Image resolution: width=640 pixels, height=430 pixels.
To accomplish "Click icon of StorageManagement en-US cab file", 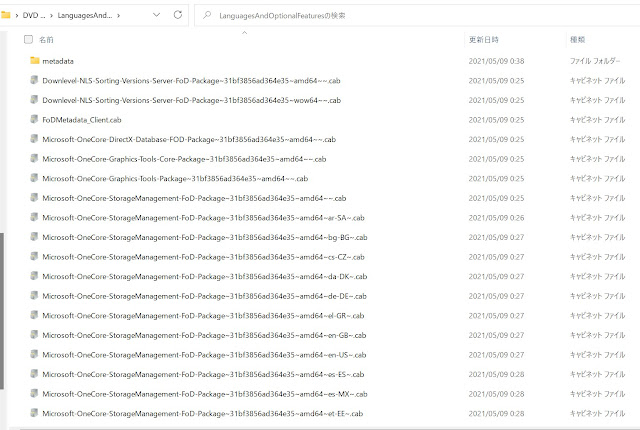I will tap(34, 354).
